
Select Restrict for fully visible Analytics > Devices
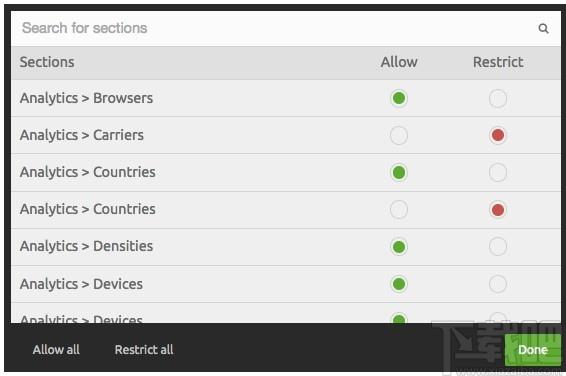coord(498,284)
